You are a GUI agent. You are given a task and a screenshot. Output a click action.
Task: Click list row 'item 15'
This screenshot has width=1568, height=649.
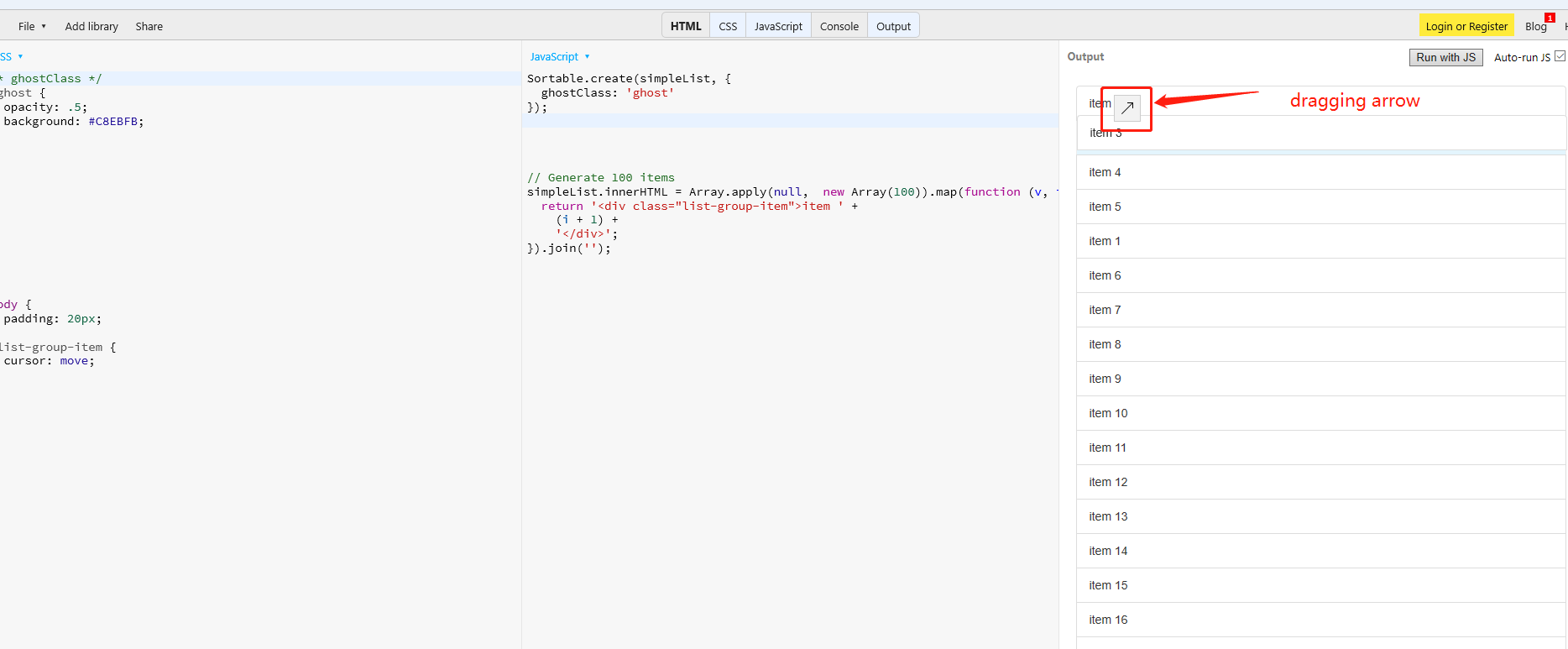coord(1321,585)
